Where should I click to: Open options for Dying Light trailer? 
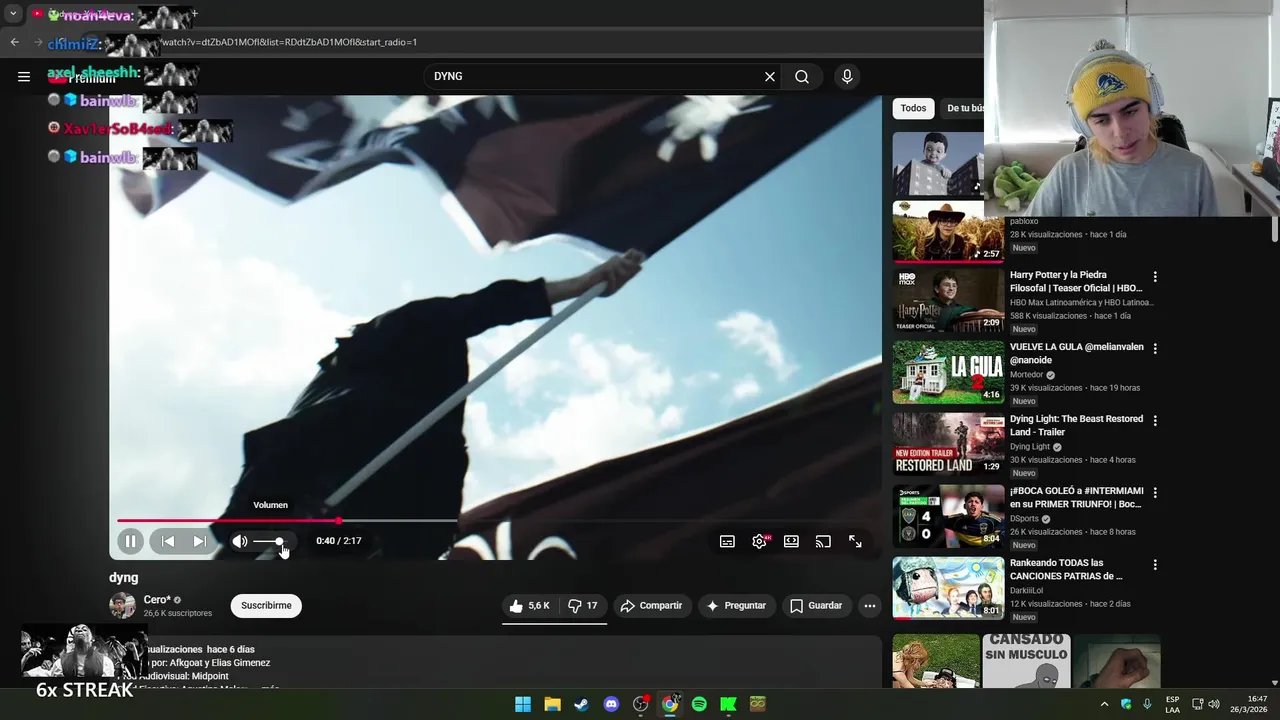click(x=1155, y=420)
